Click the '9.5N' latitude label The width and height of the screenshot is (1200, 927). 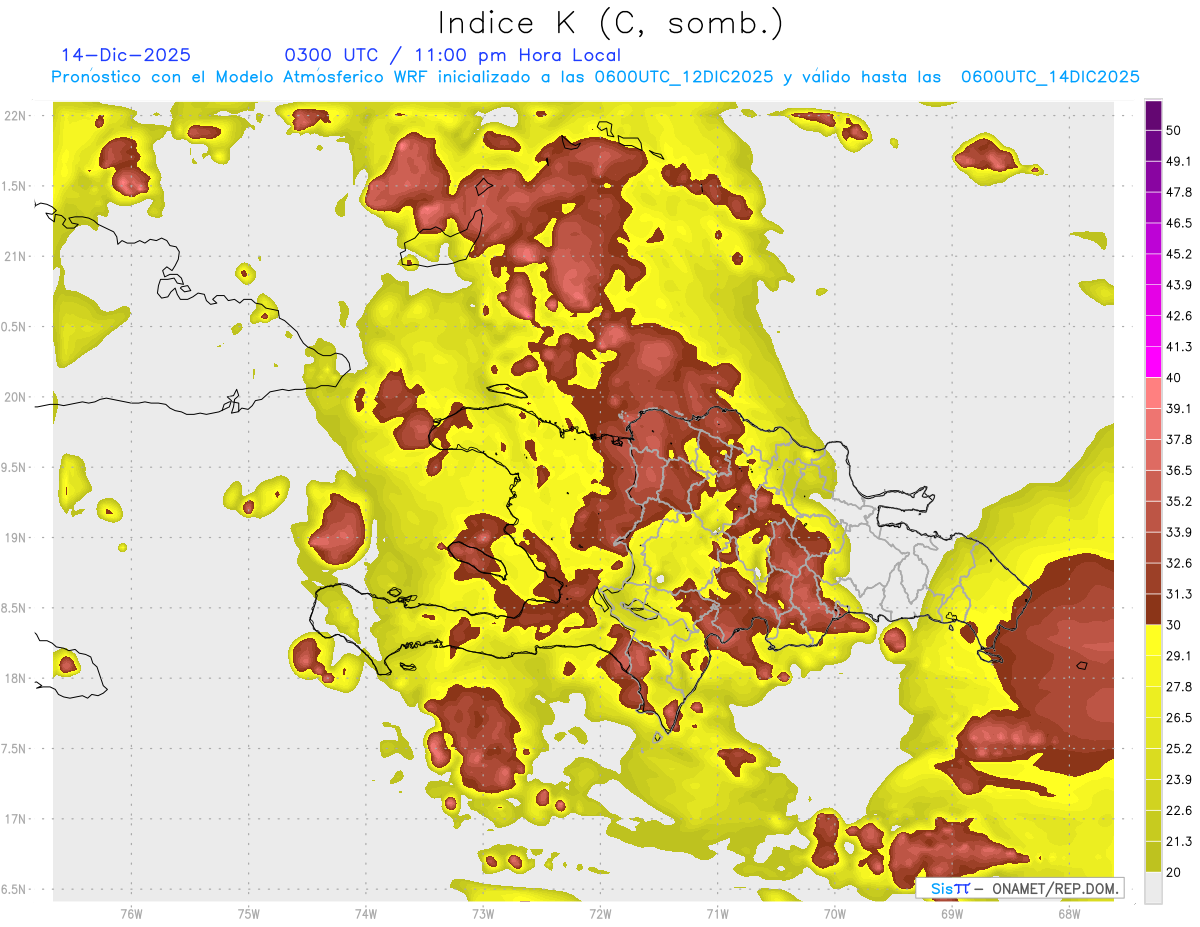[16, 467]
